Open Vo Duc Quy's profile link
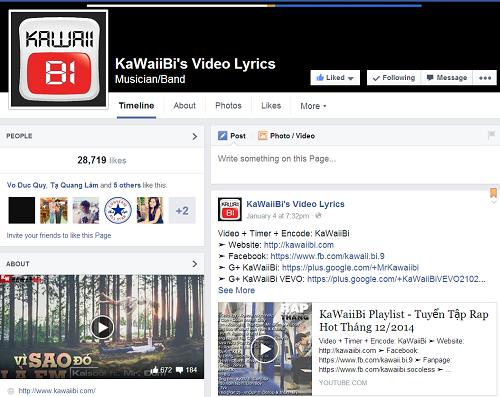The height and width of the screenshot is (397, 500). coord(27,185)
